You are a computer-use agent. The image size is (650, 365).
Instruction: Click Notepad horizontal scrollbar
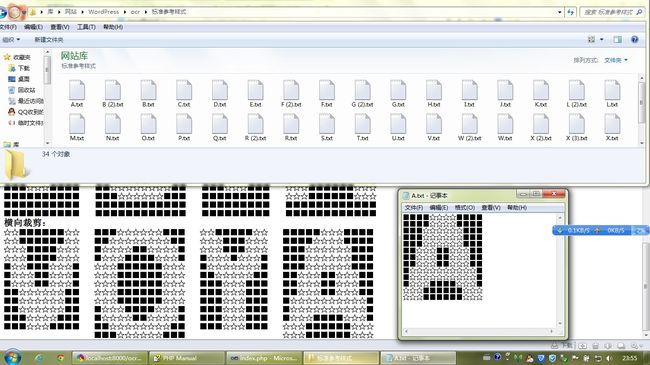pos(479,331)
